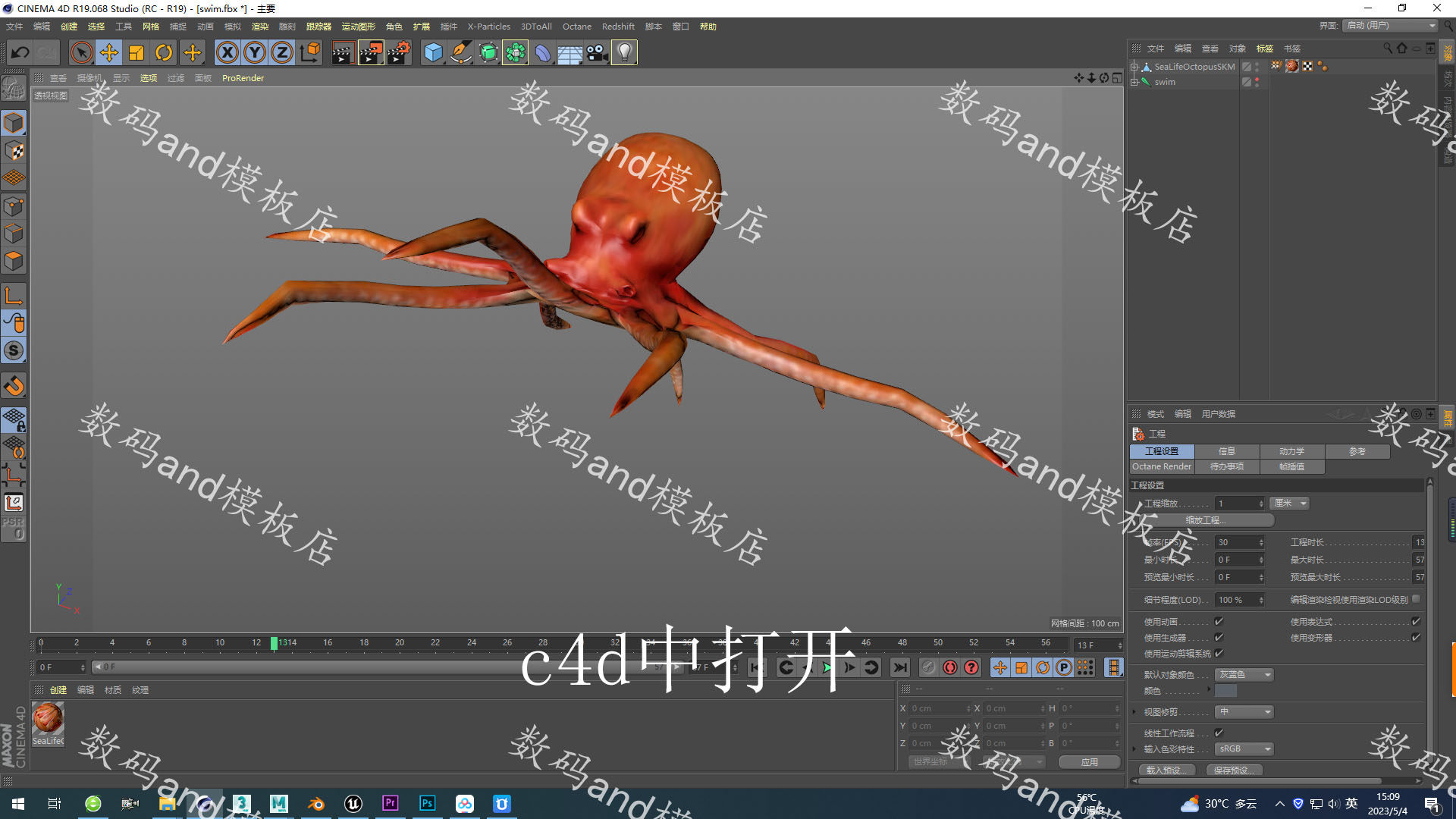Open the 界面 layout dropdown 启动 (用户)
The image size is (1456, 819).
click(1390, 26)
